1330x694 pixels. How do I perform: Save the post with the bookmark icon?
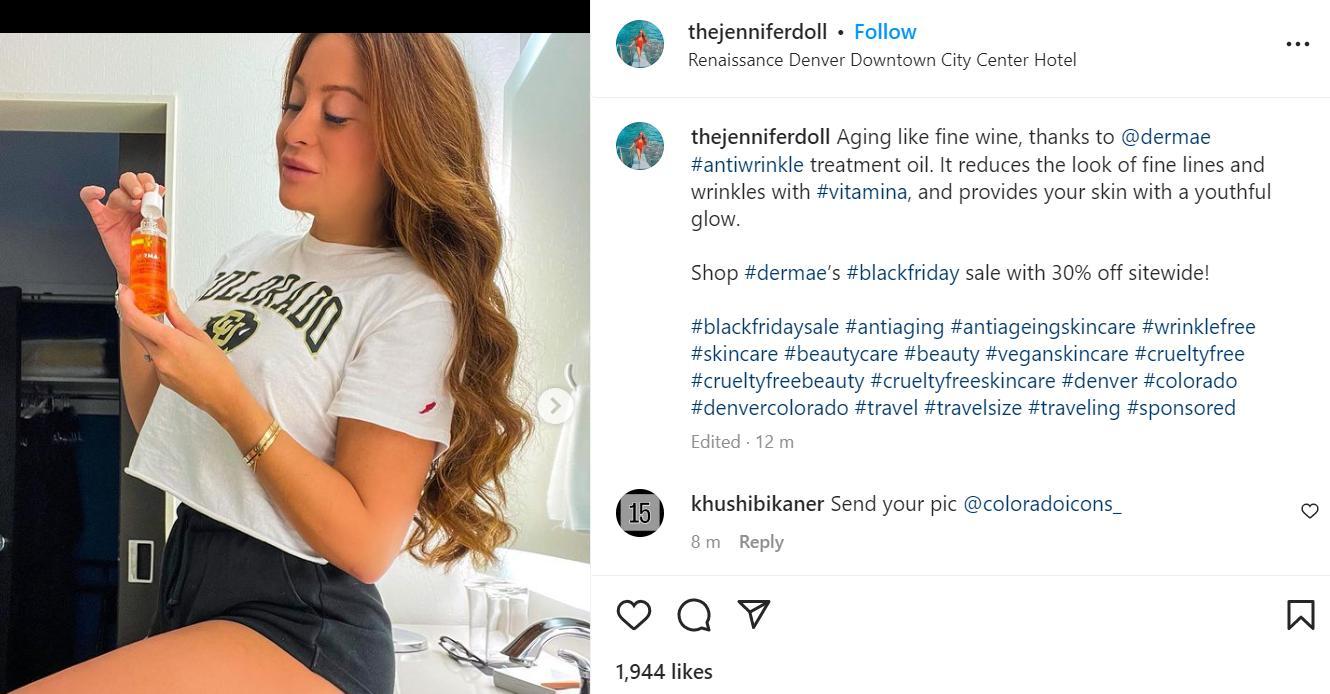(x=1300, y=615)
